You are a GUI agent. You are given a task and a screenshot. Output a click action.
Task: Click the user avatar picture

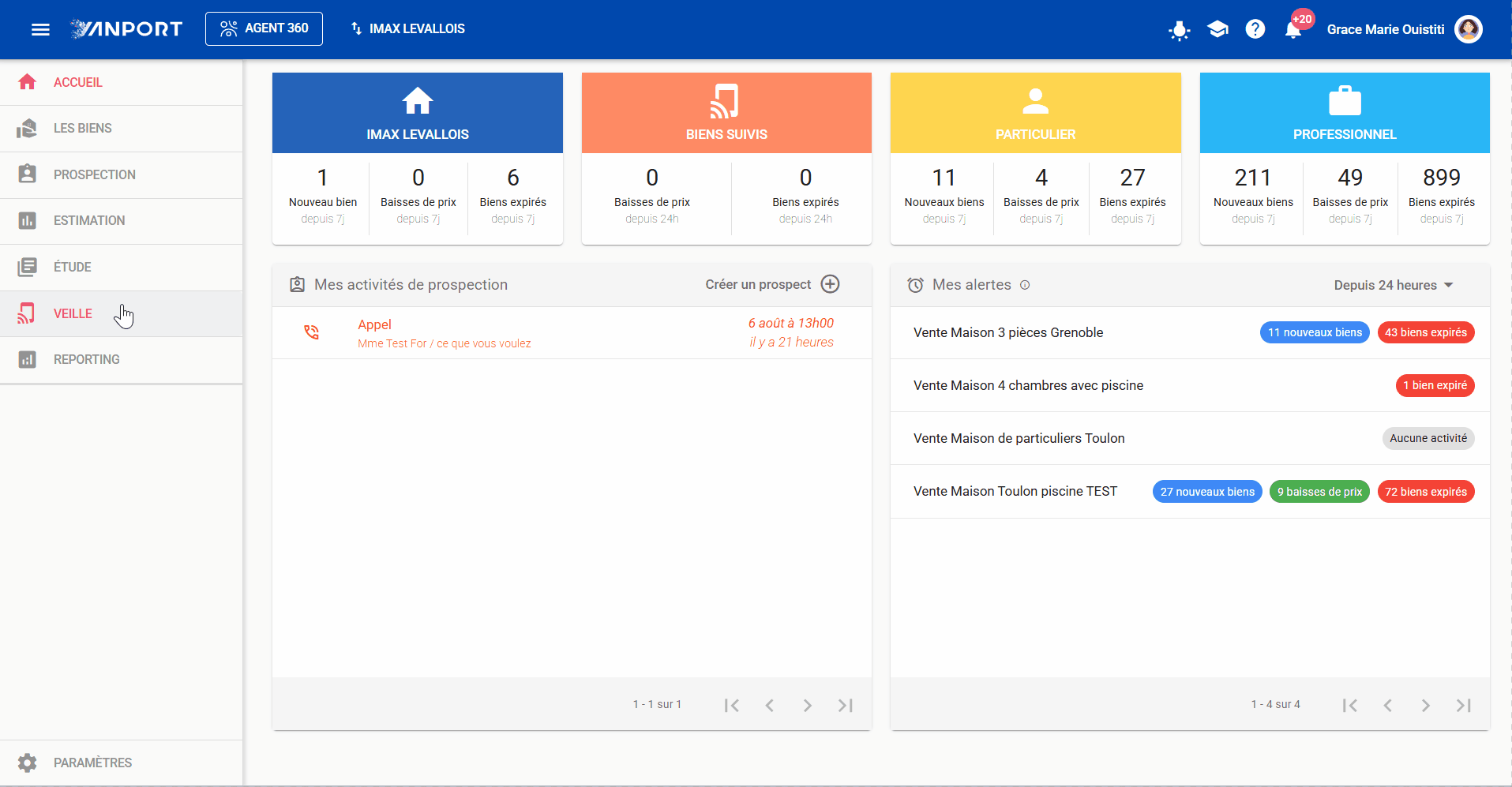click(x=1469, y=29)
